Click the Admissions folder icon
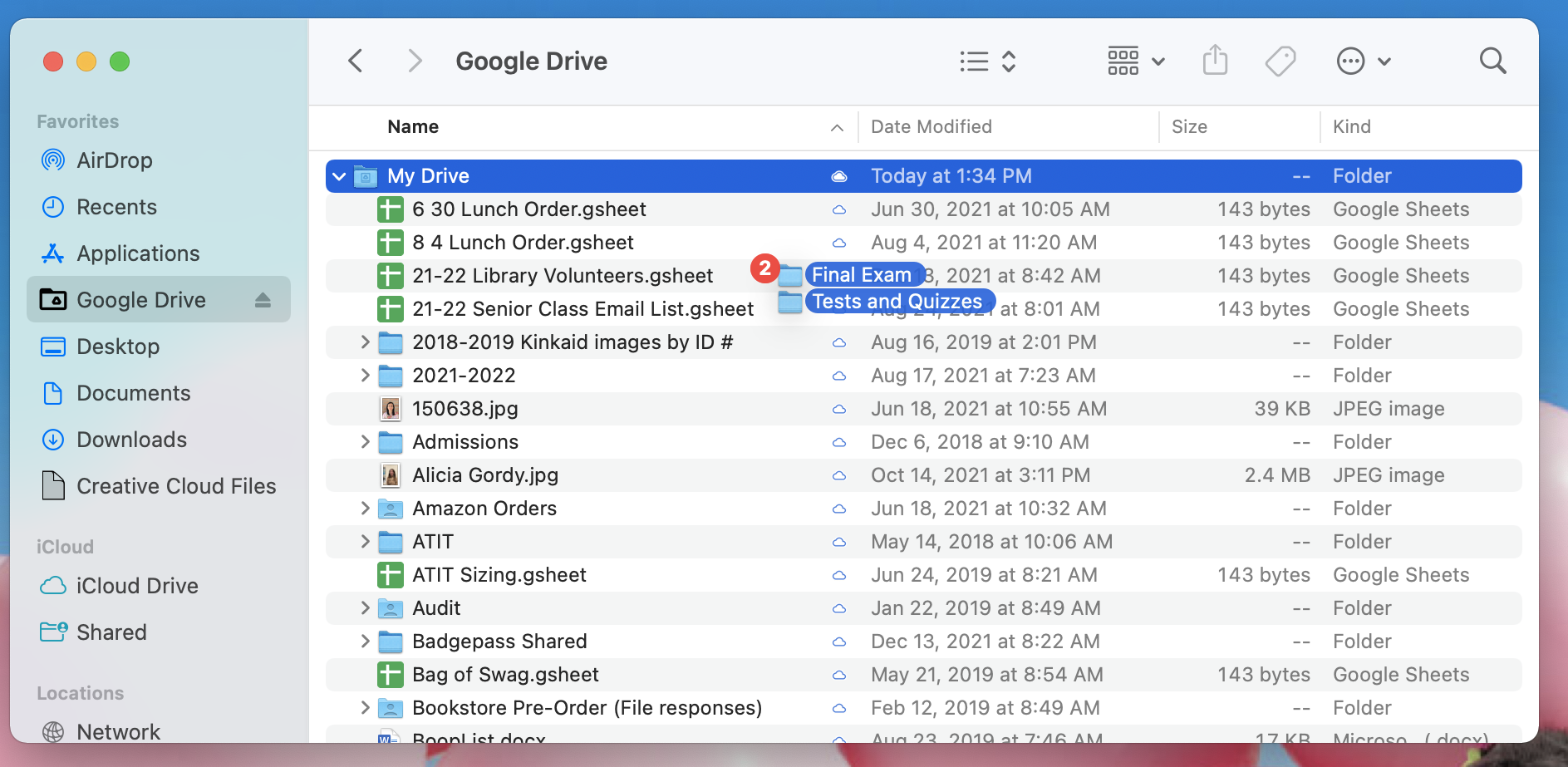Screen dimensions: 1568x767 [x=391, y=442]
